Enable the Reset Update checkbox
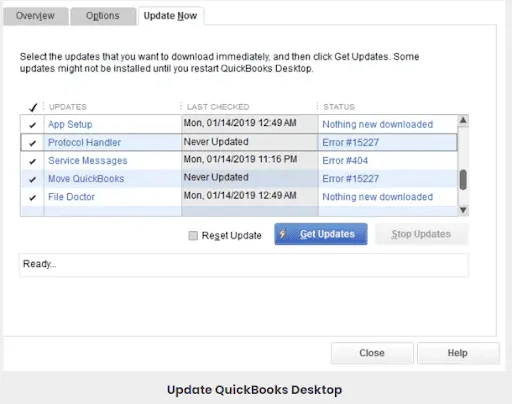The image size is (512, 404). click(193, 236)
